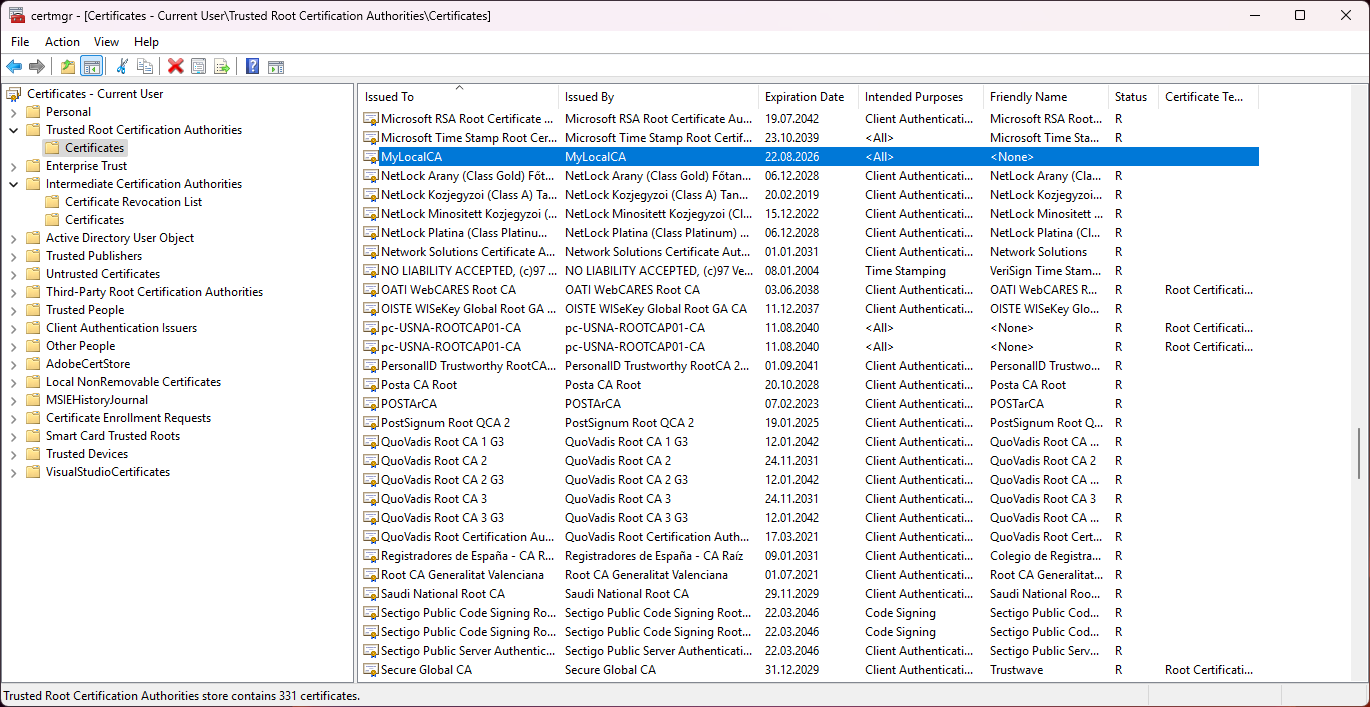1370x707 pixels.
Task: Sort by the Intended Purposes column header
Action: pos(921,97)
